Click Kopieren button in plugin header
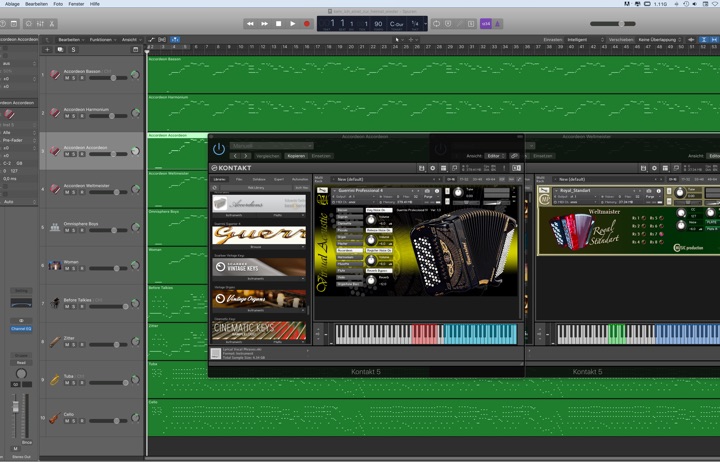This screenshot has height=462, width=720. click(296, 156)
